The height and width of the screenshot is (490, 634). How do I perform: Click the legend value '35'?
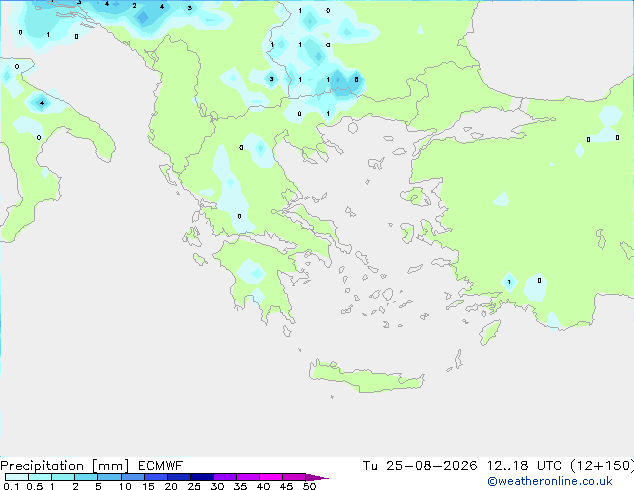[x=240, y=486]
